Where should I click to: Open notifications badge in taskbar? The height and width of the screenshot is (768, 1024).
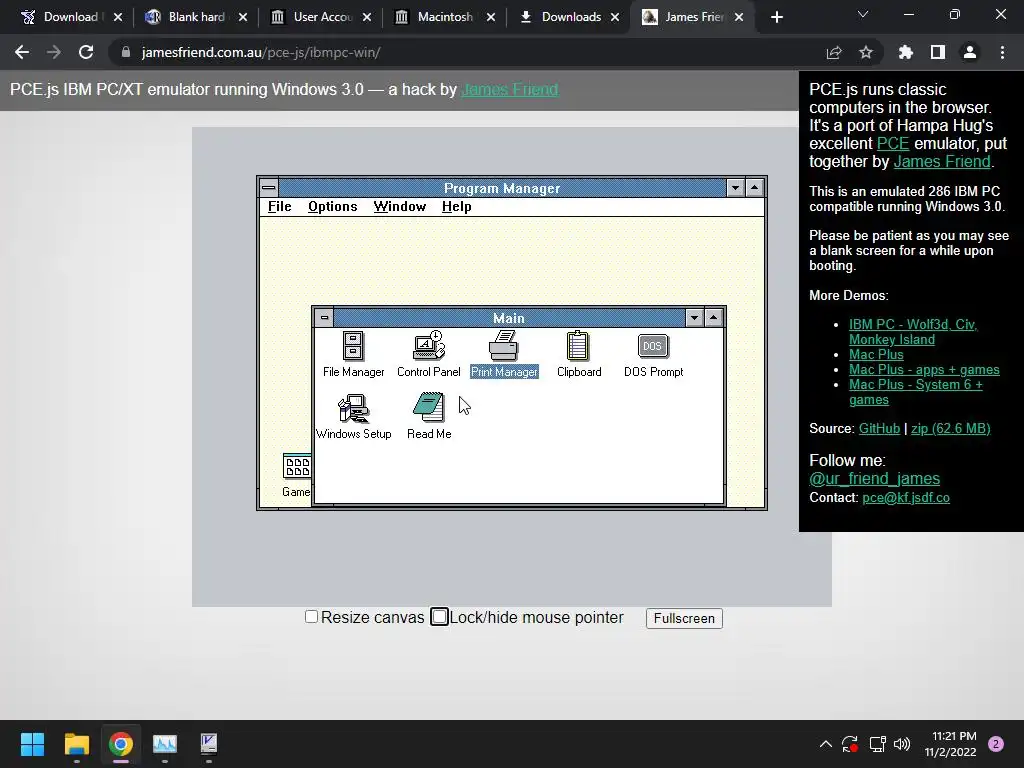(996, 744)
